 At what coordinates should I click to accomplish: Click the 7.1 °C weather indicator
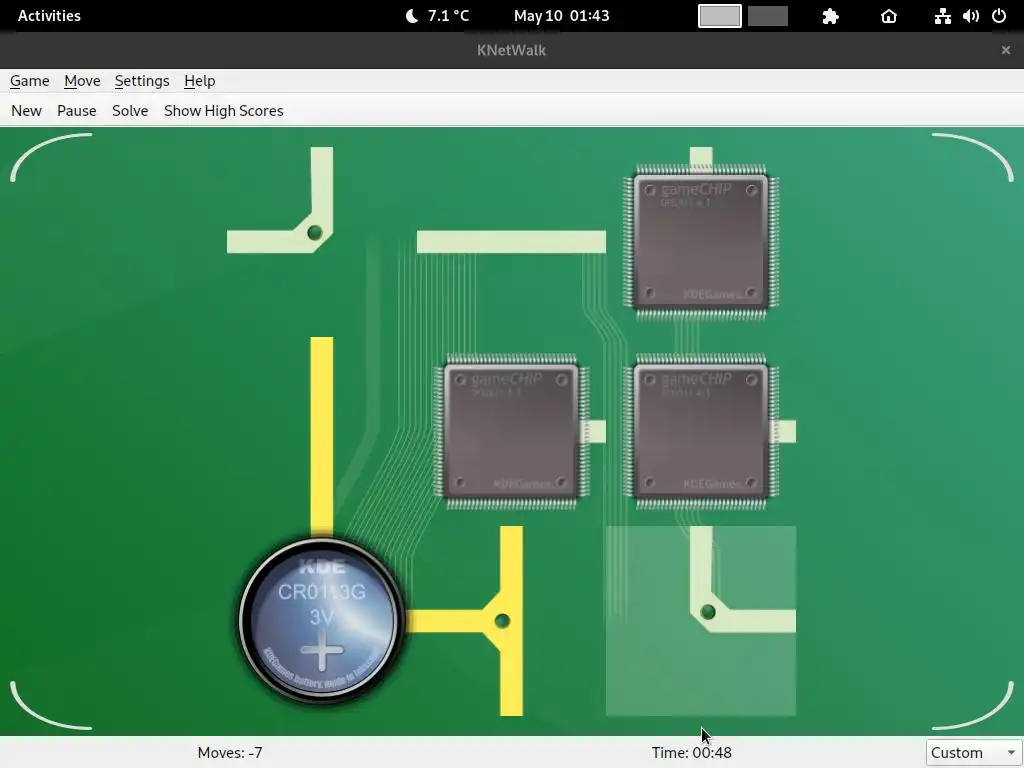point(438,16)
